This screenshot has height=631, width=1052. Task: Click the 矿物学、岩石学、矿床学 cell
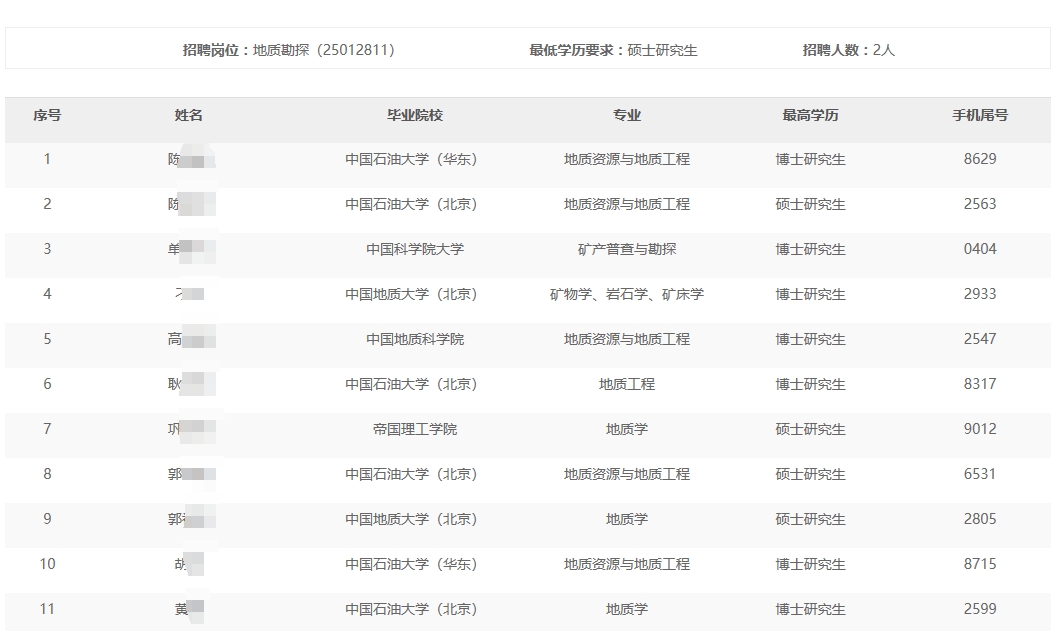[x=627, y=294]
